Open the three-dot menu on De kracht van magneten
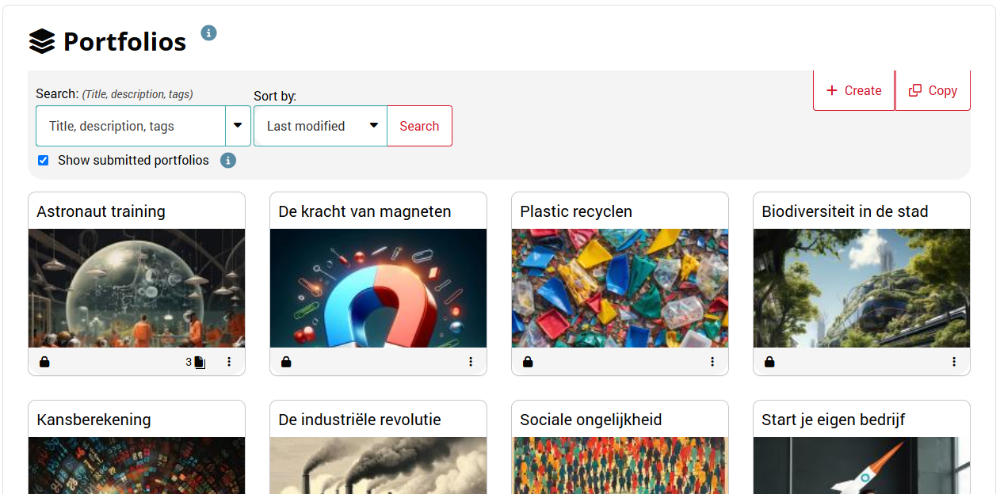1000x494 pixels. point(471,362)
